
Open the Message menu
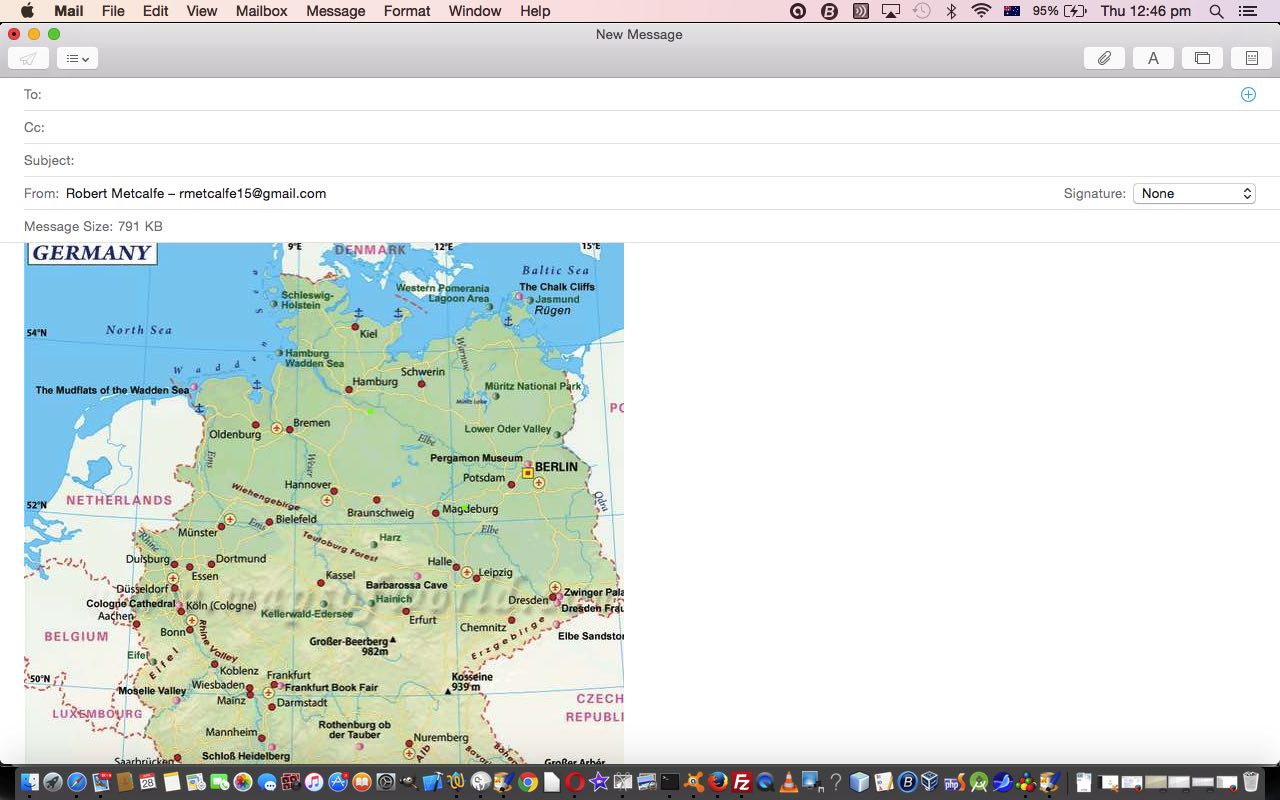(335, 11)
